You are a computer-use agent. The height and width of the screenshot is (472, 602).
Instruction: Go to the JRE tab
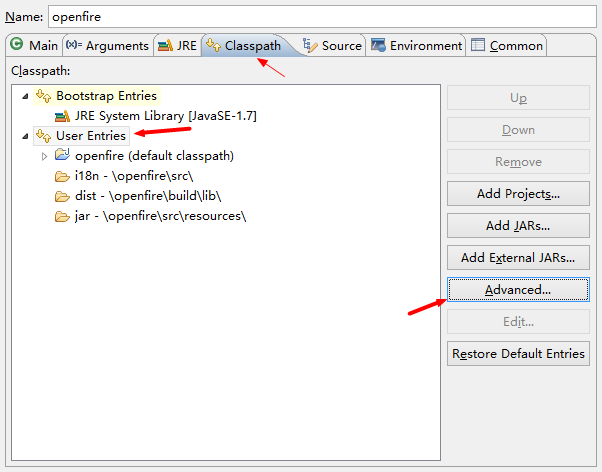[x=178, y=45]
